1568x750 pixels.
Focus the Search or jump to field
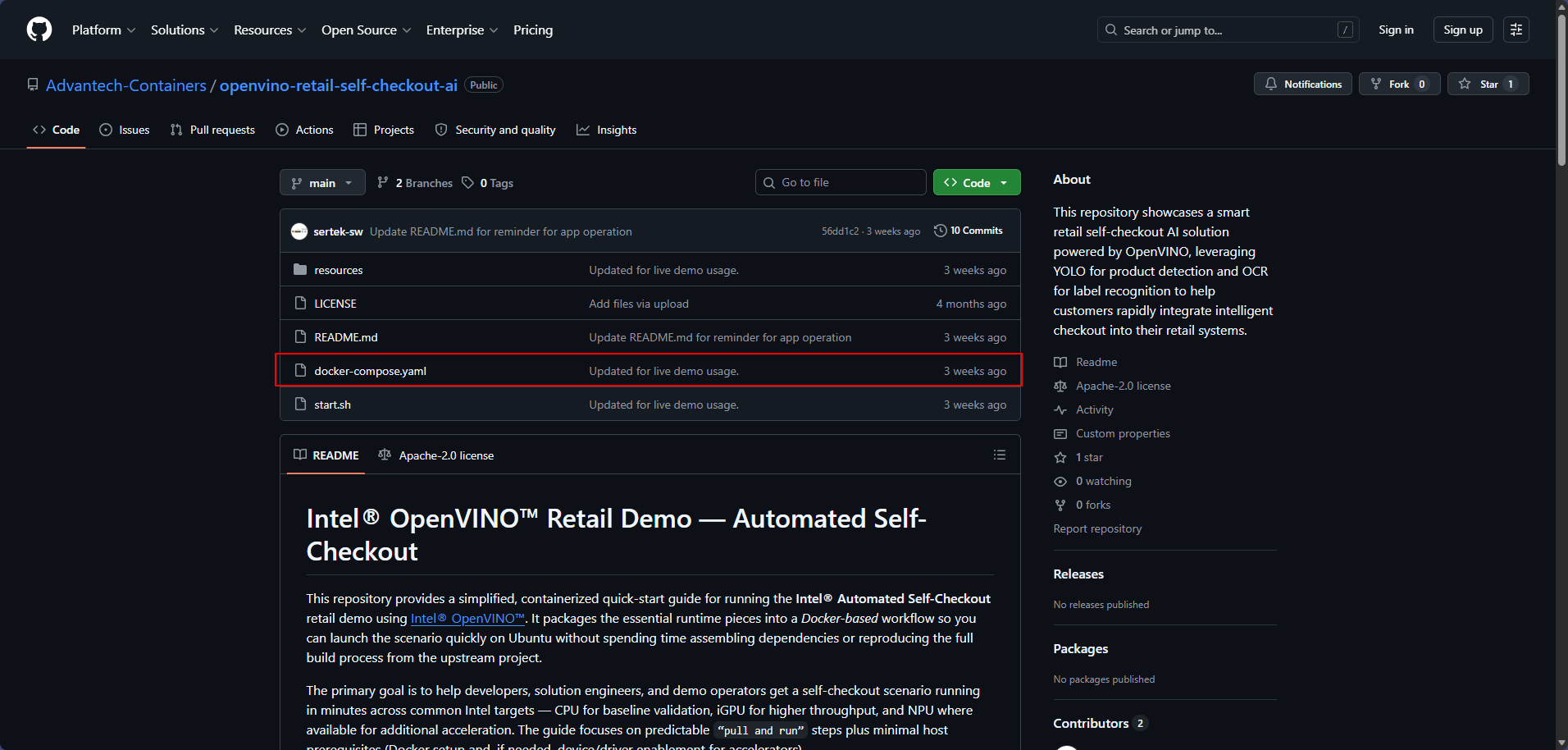(1228, 30)
